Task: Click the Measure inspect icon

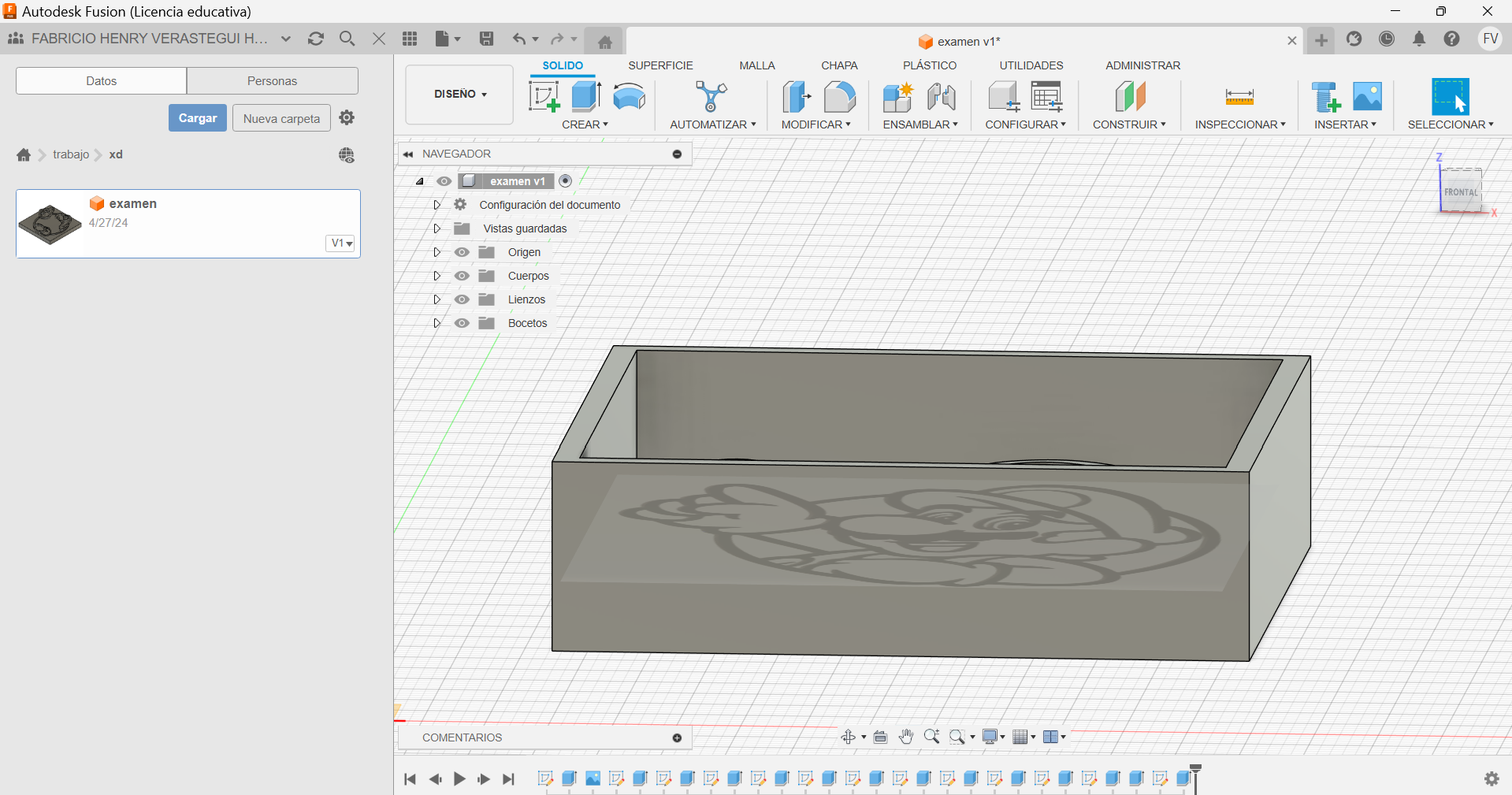Action: pyautogui.click(x=1239, y=98)
